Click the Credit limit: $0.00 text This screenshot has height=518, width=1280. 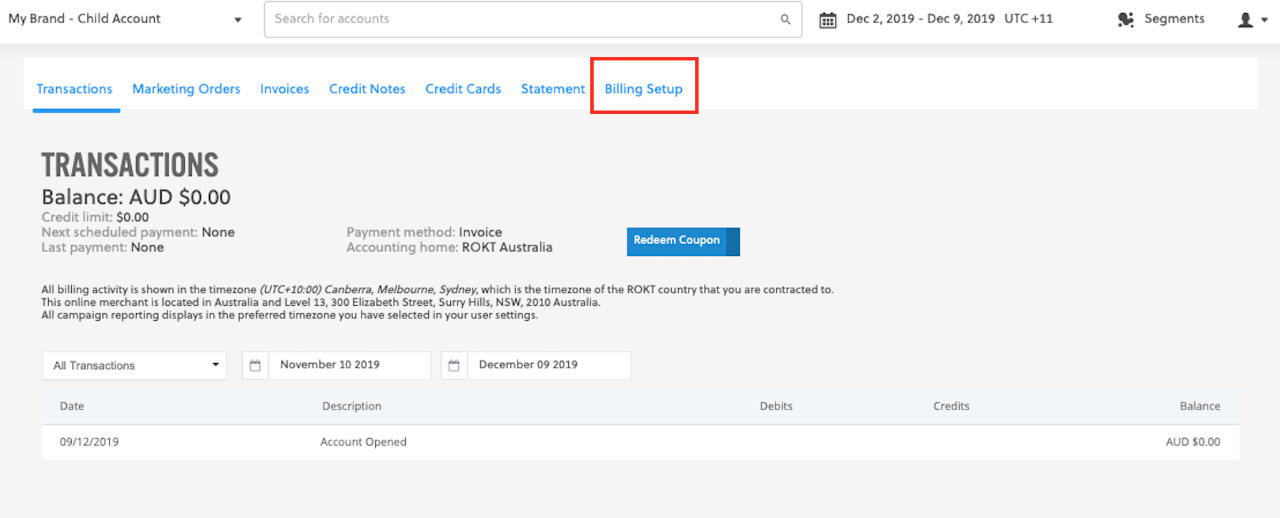coord(95,217)
